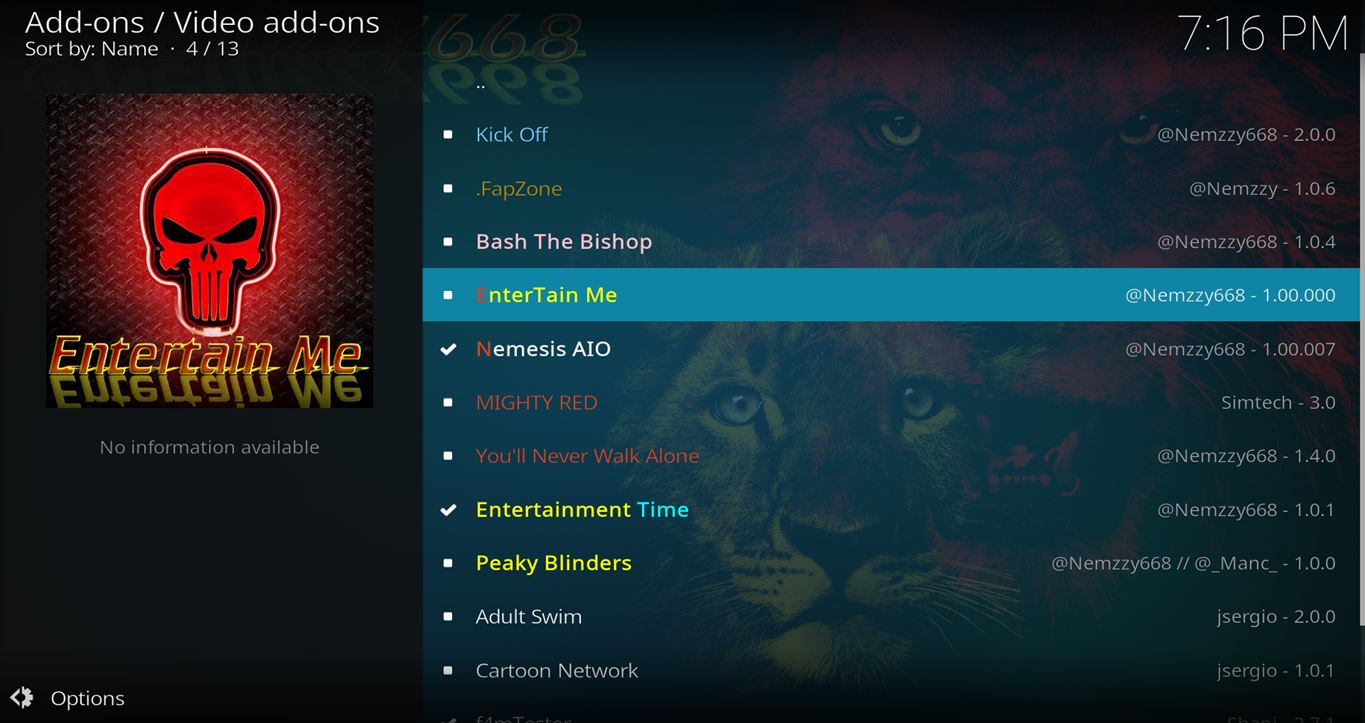Click the square bullet beside Kick Off
The width and height of the screenshot is (1365, 723).
click(448, 134)
